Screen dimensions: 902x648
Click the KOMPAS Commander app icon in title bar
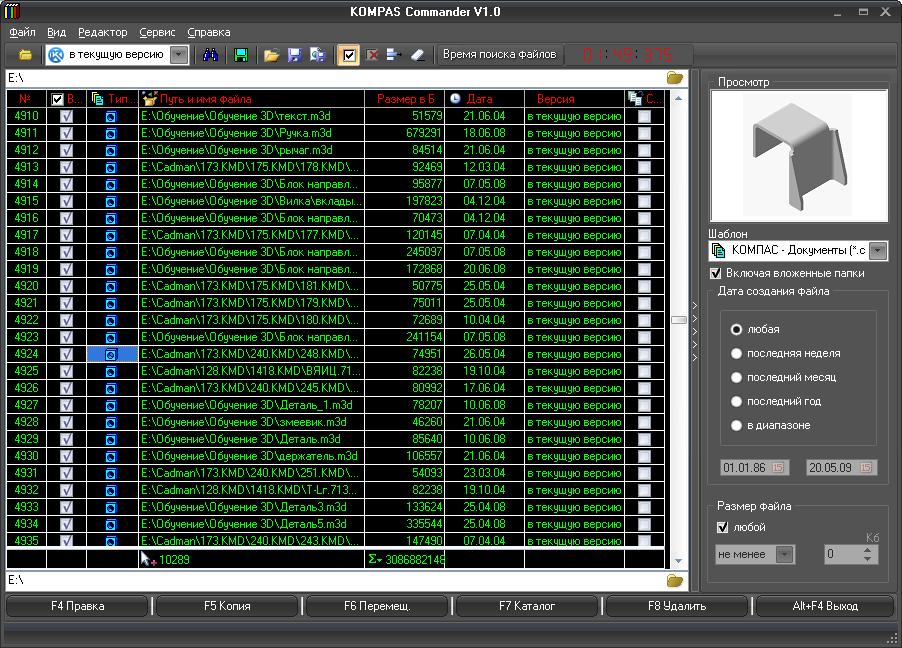12,11
